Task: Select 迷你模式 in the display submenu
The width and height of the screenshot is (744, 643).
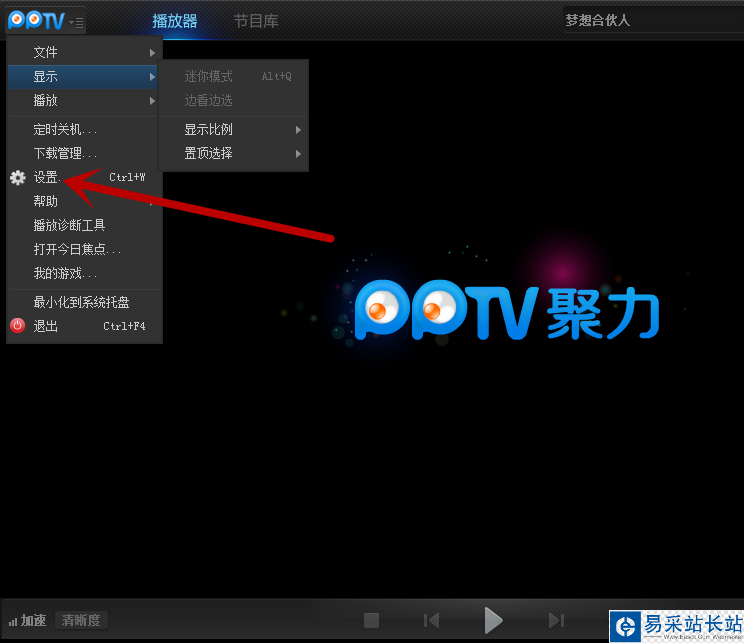Action: (x=233, y=76)
